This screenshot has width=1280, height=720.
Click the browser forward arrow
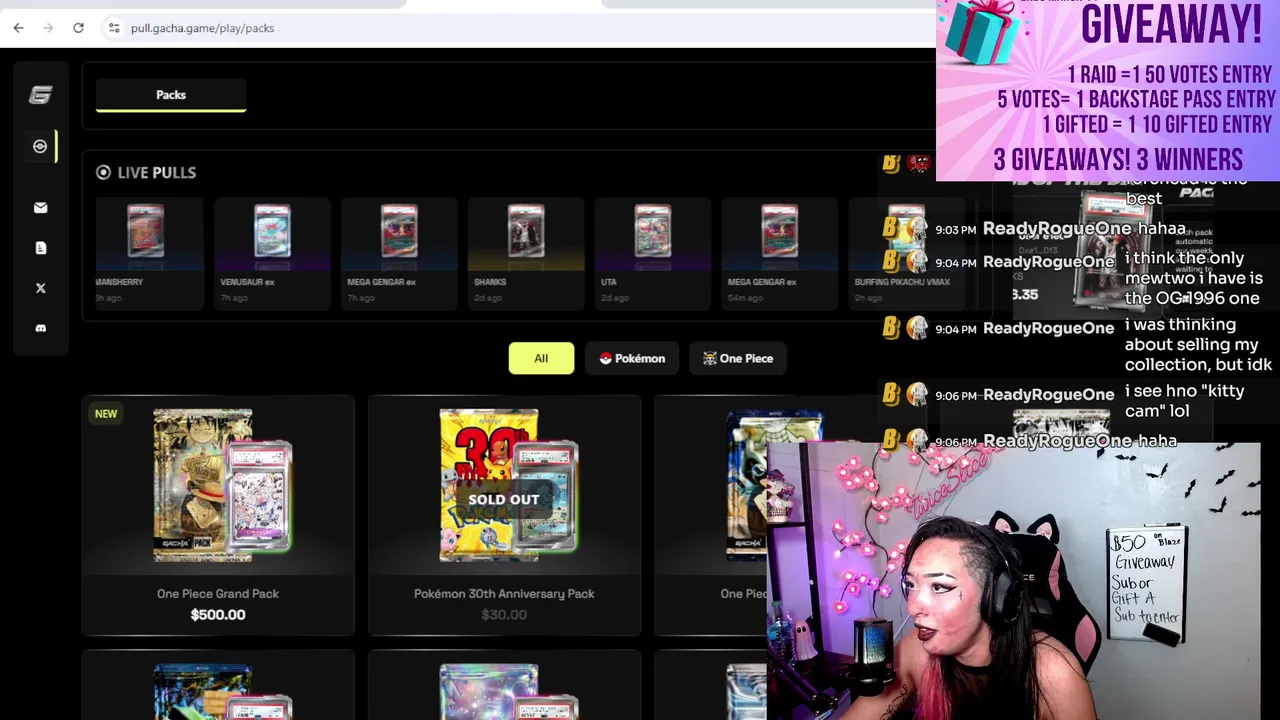48,28
